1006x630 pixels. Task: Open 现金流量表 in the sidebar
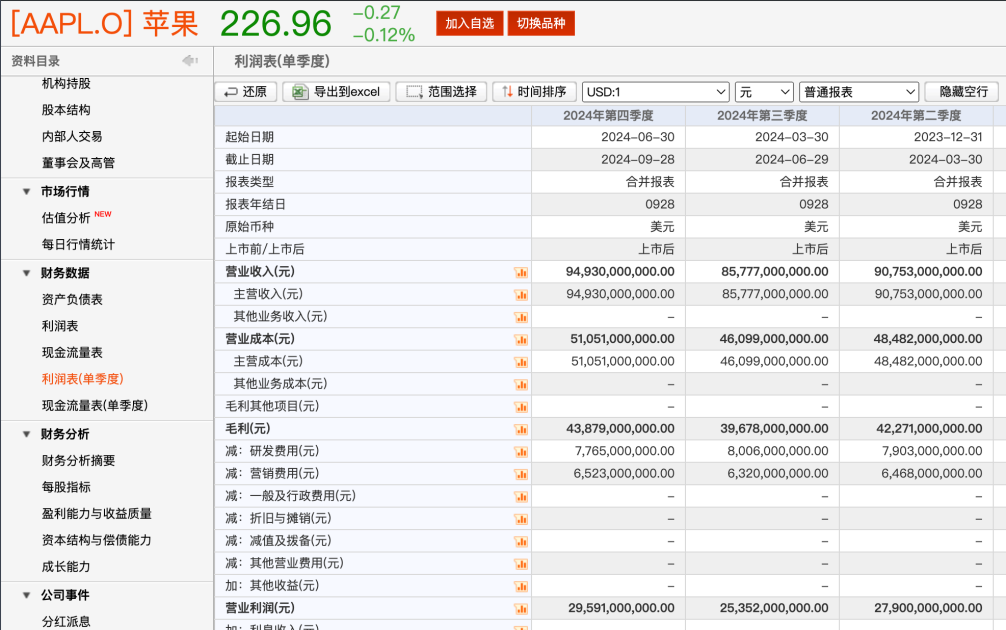[72, 352]
